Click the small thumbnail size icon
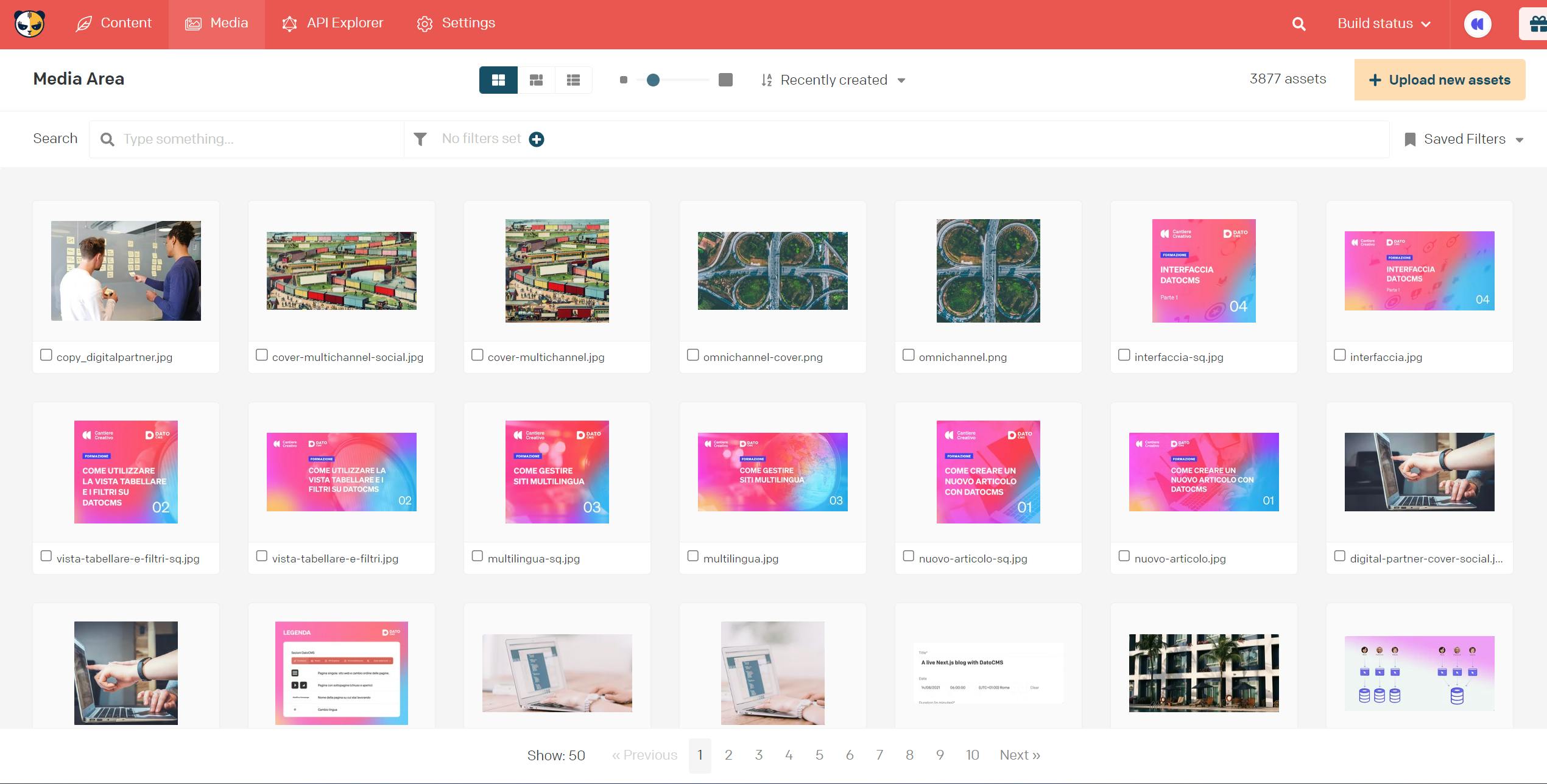This screenshot has height=784, width=1547. [623, 80]
